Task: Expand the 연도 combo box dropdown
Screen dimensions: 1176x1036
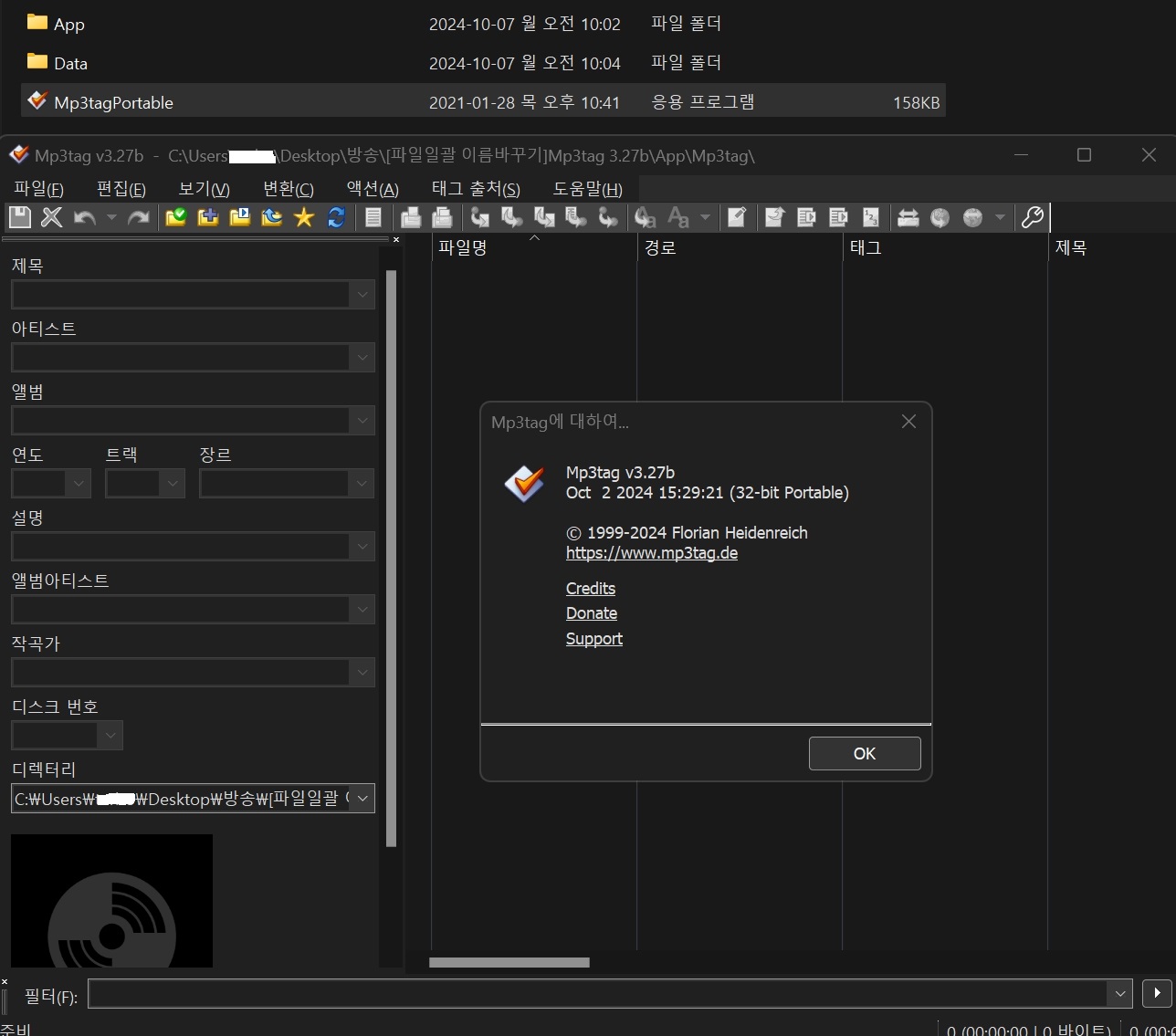Action: (79, 484)
